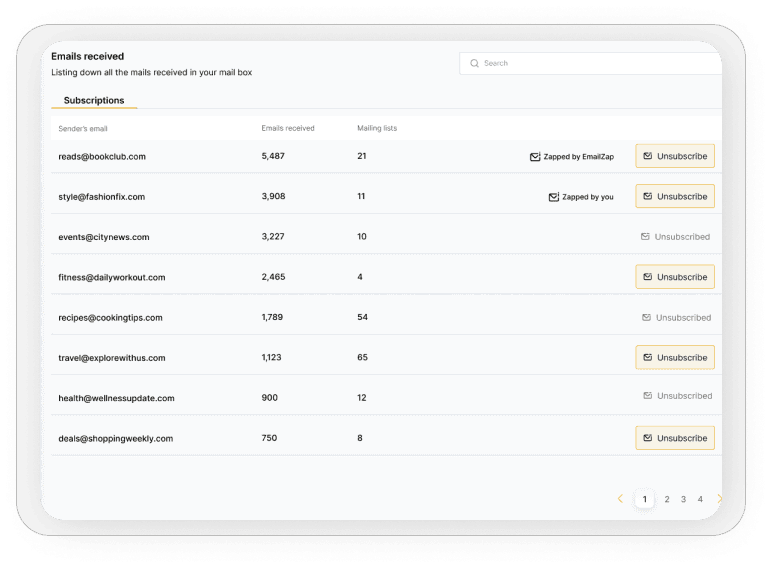Select the deals@shoppingweekly.com sender
Image resolution: width=772 pixels, height=569 pixels.
[116, 439]
